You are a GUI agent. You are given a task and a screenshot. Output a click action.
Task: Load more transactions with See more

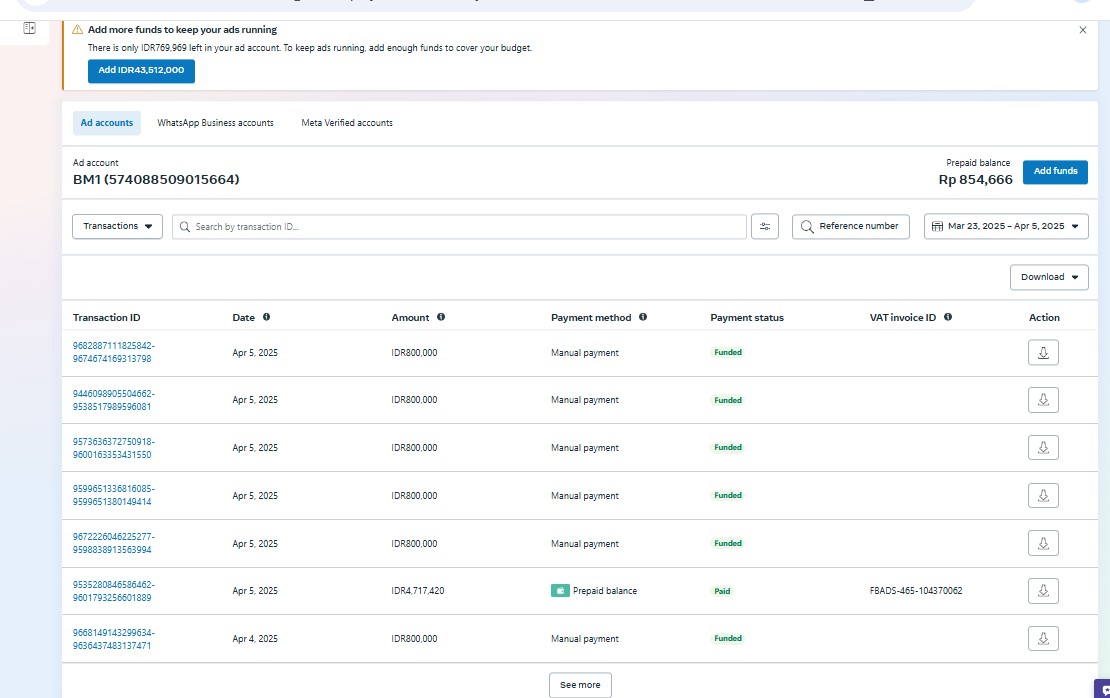pyautogui.click(x=580, y=685)
